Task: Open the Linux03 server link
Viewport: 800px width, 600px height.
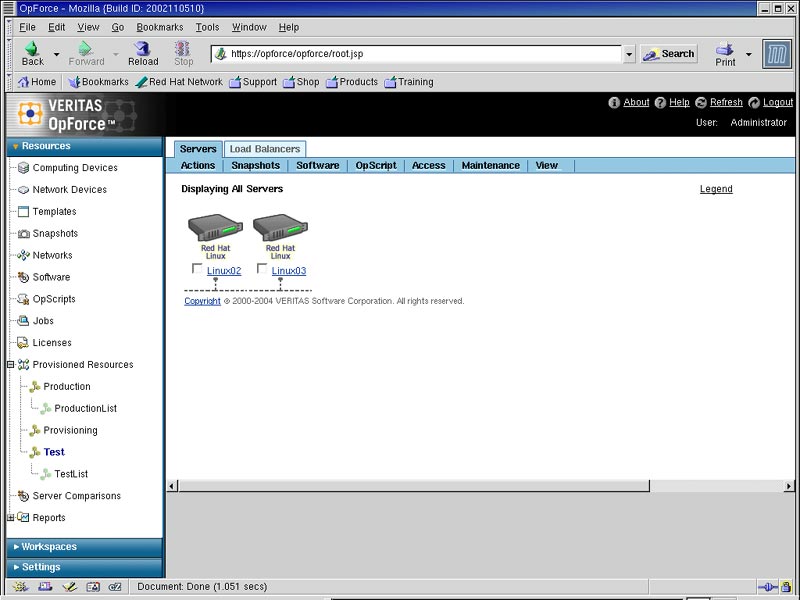Action: click(x=289, y=270)
